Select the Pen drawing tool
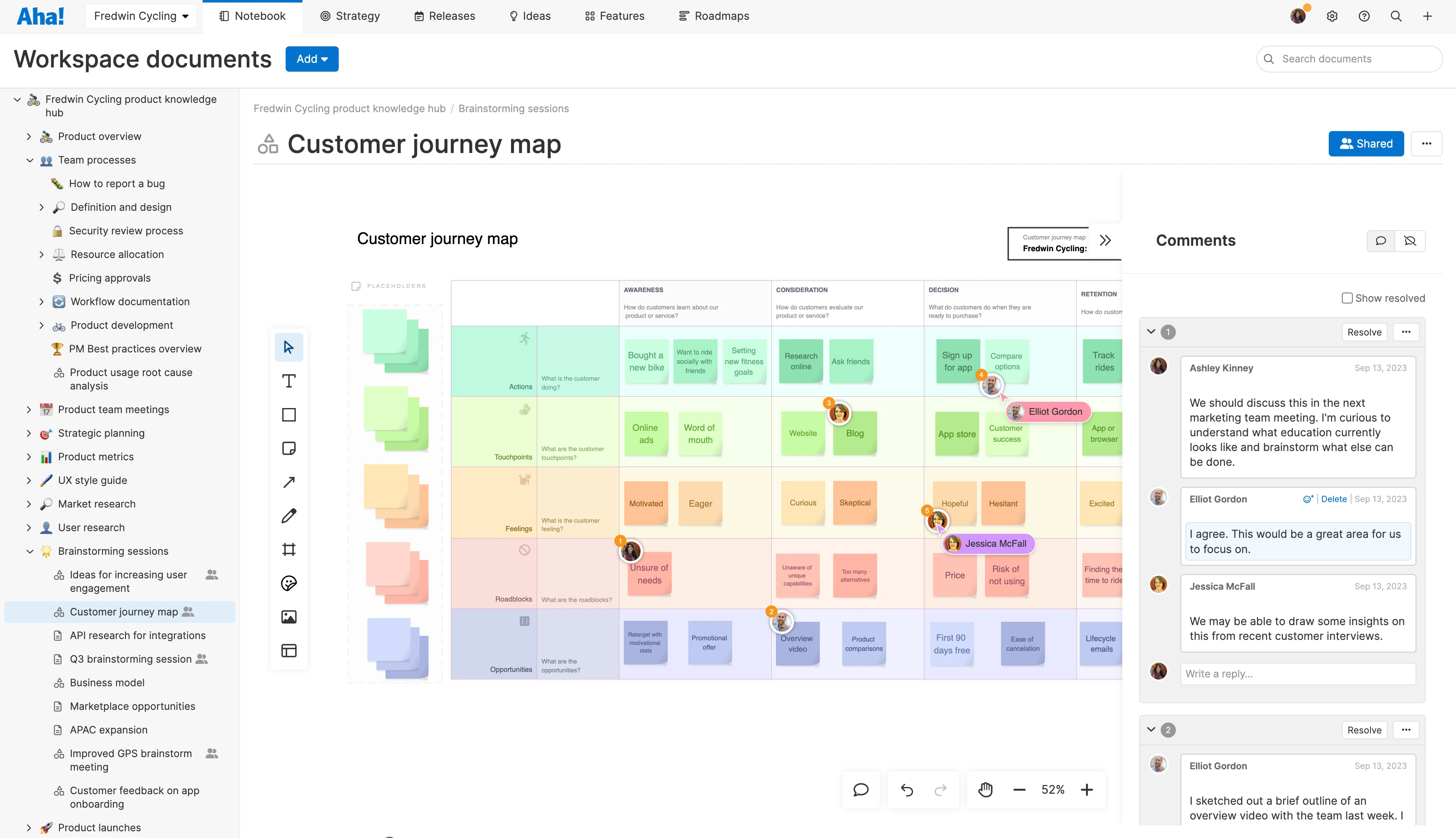1456x838 pixels. [x=289, y=516]
